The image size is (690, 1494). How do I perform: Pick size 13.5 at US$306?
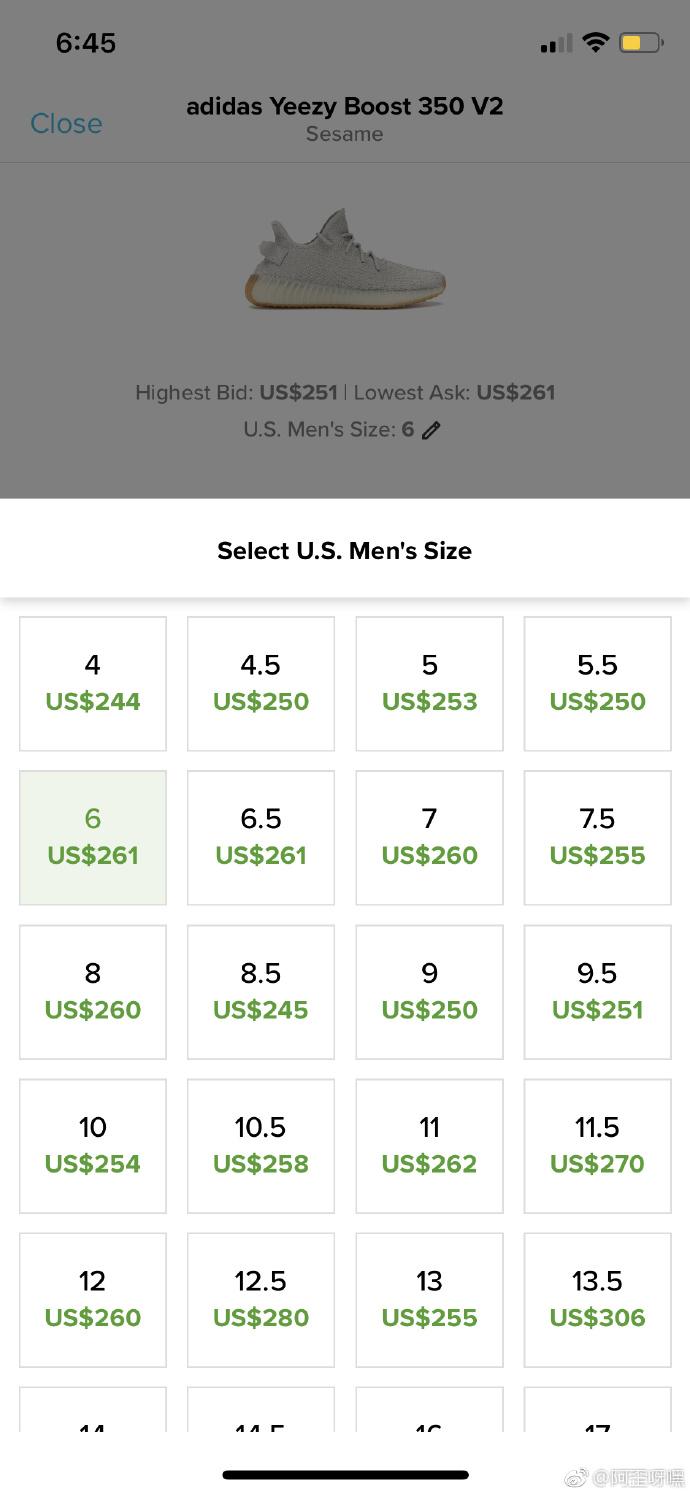click(597, 1299)
